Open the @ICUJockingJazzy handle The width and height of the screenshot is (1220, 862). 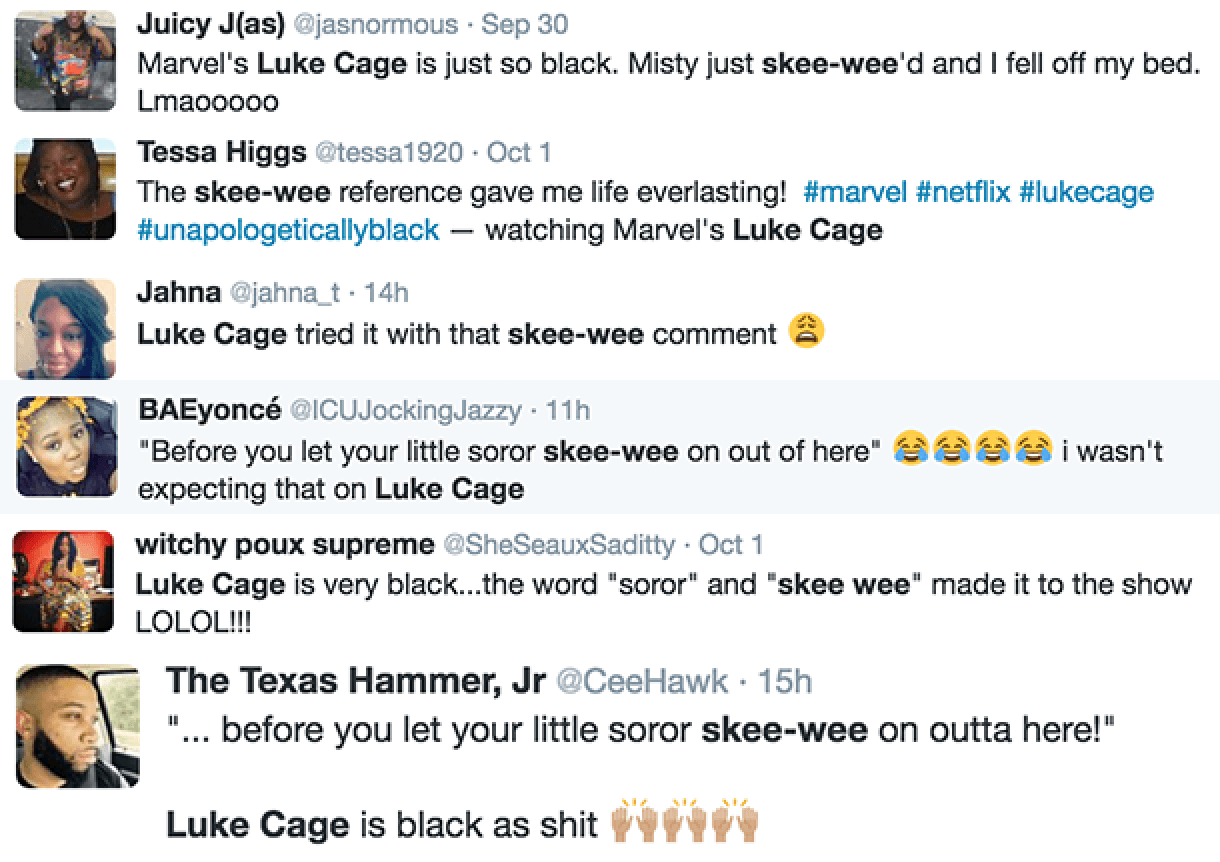tap(405, 409)
